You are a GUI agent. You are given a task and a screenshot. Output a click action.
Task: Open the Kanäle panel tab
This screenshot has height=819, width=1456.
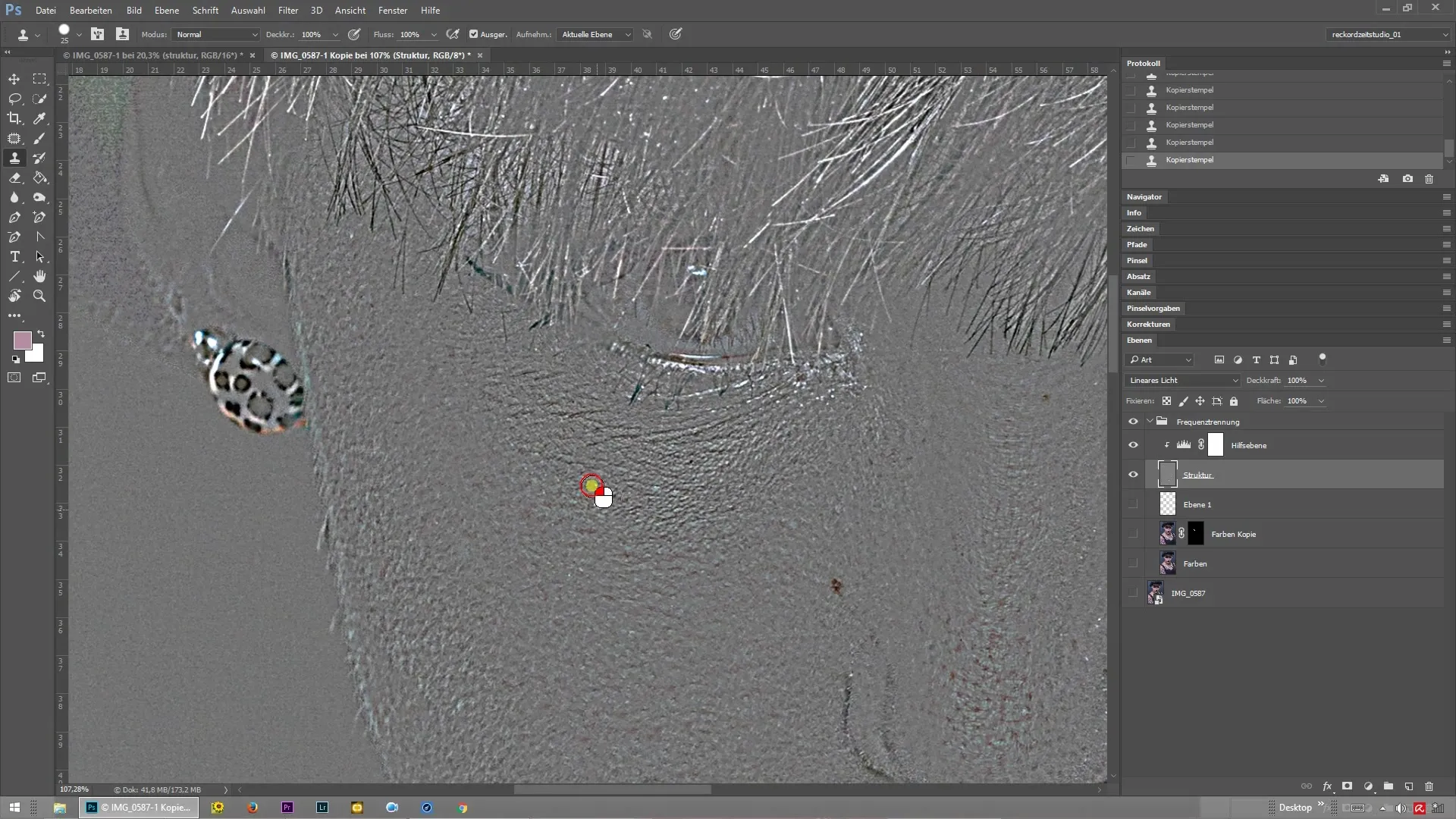click(x=1138, y=293)
